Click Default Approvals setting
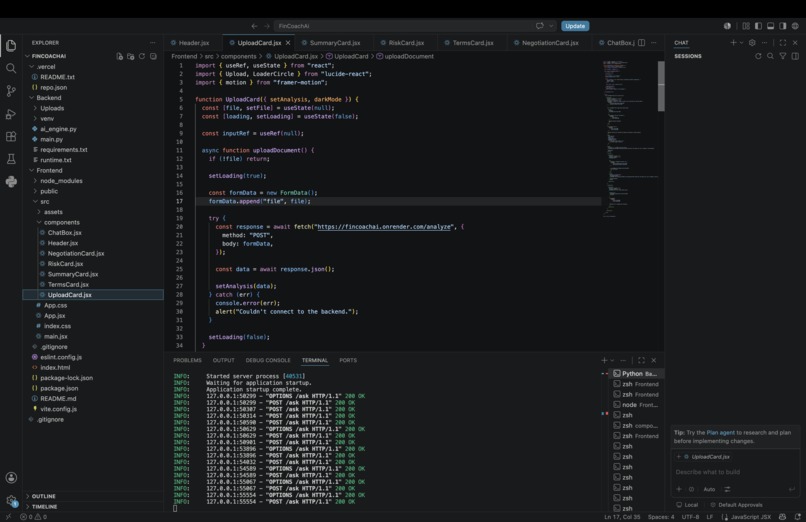Image resolution: width=806 pixels, height=522 pixels. 736,505
